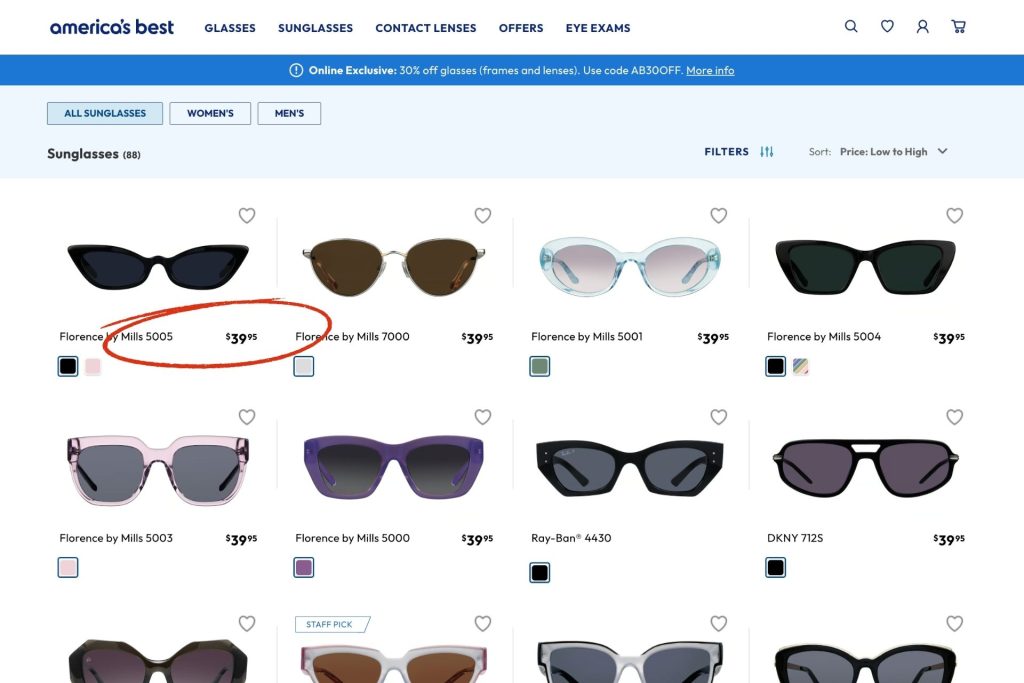The image size is (1024, 683).
Task: Open the FILTERS button text
Action: 726,151
